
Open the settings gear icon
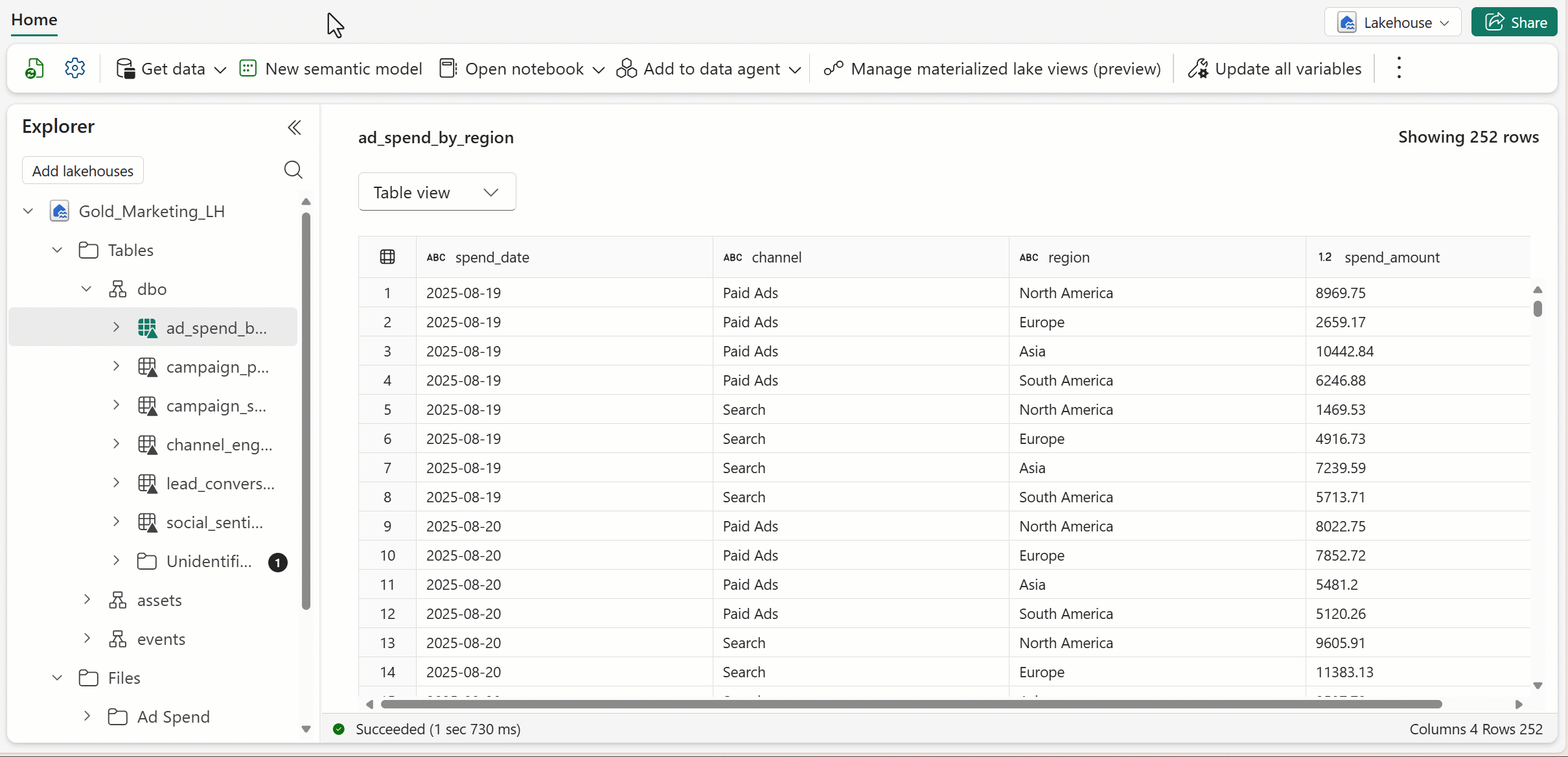[75, 68]
